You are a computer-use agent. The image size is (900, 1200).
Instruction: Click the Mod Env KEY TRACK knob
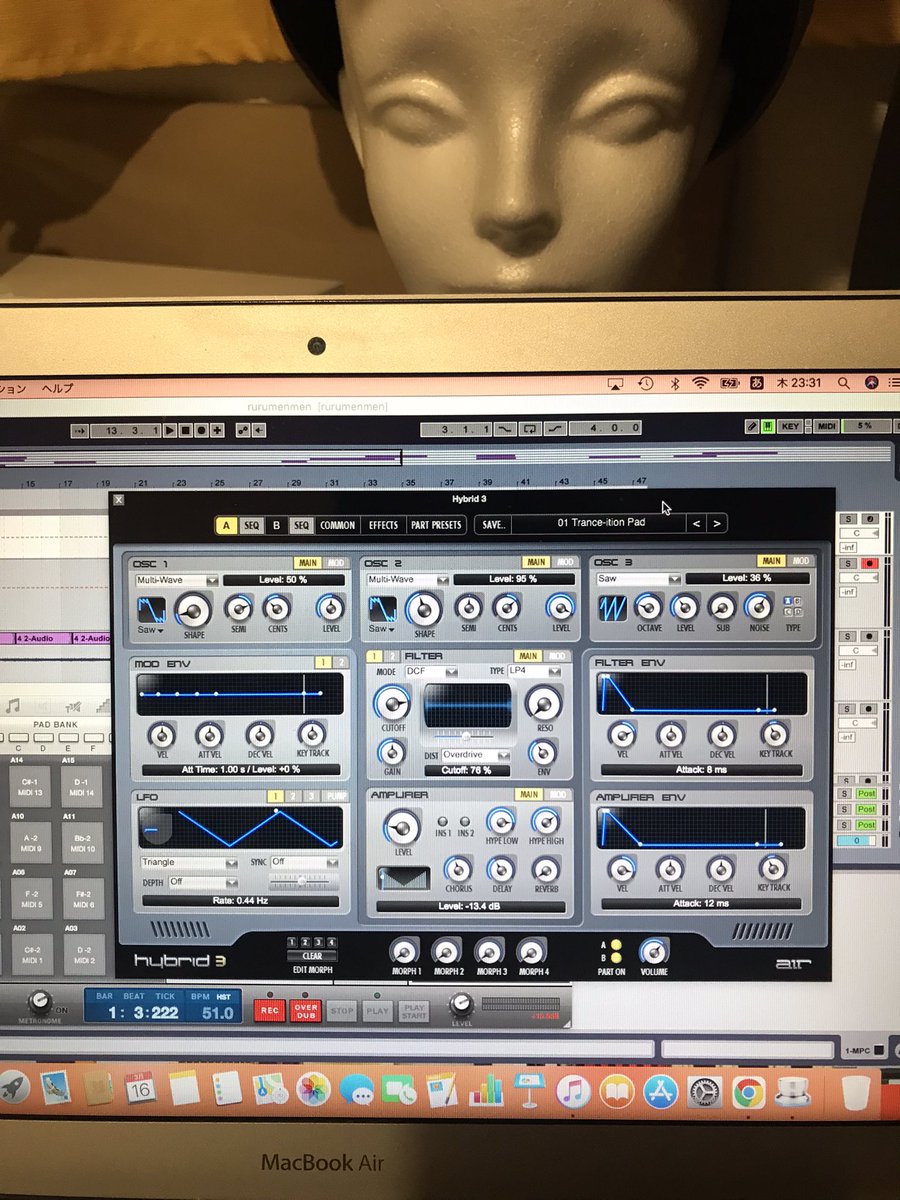pos(312,735)
